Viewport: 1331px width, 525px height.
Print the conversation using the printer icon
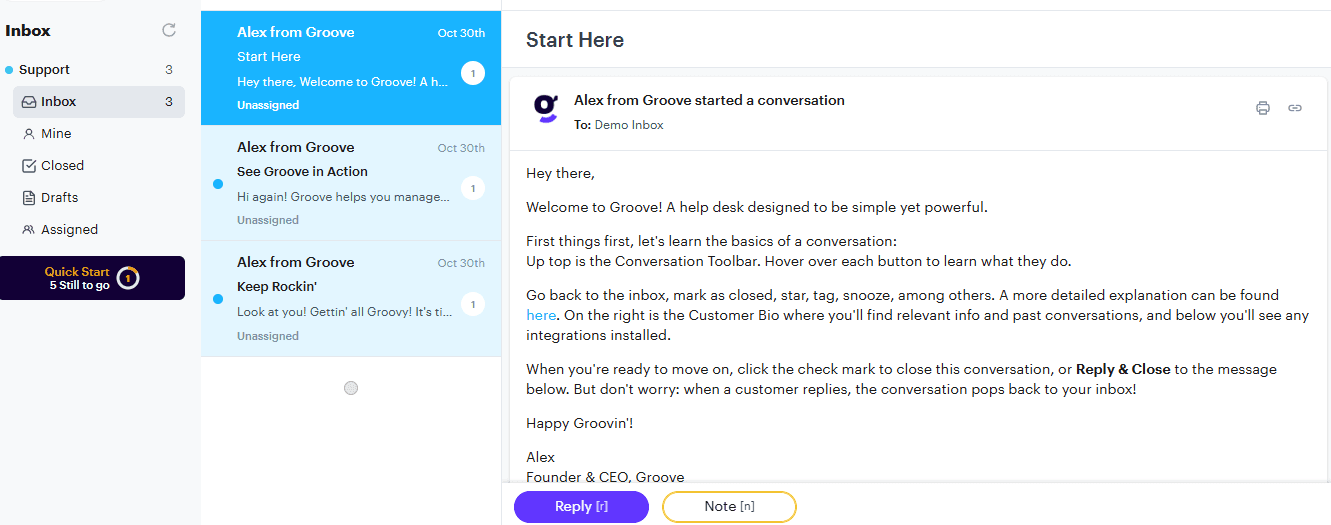click(x=1263, y=108)
